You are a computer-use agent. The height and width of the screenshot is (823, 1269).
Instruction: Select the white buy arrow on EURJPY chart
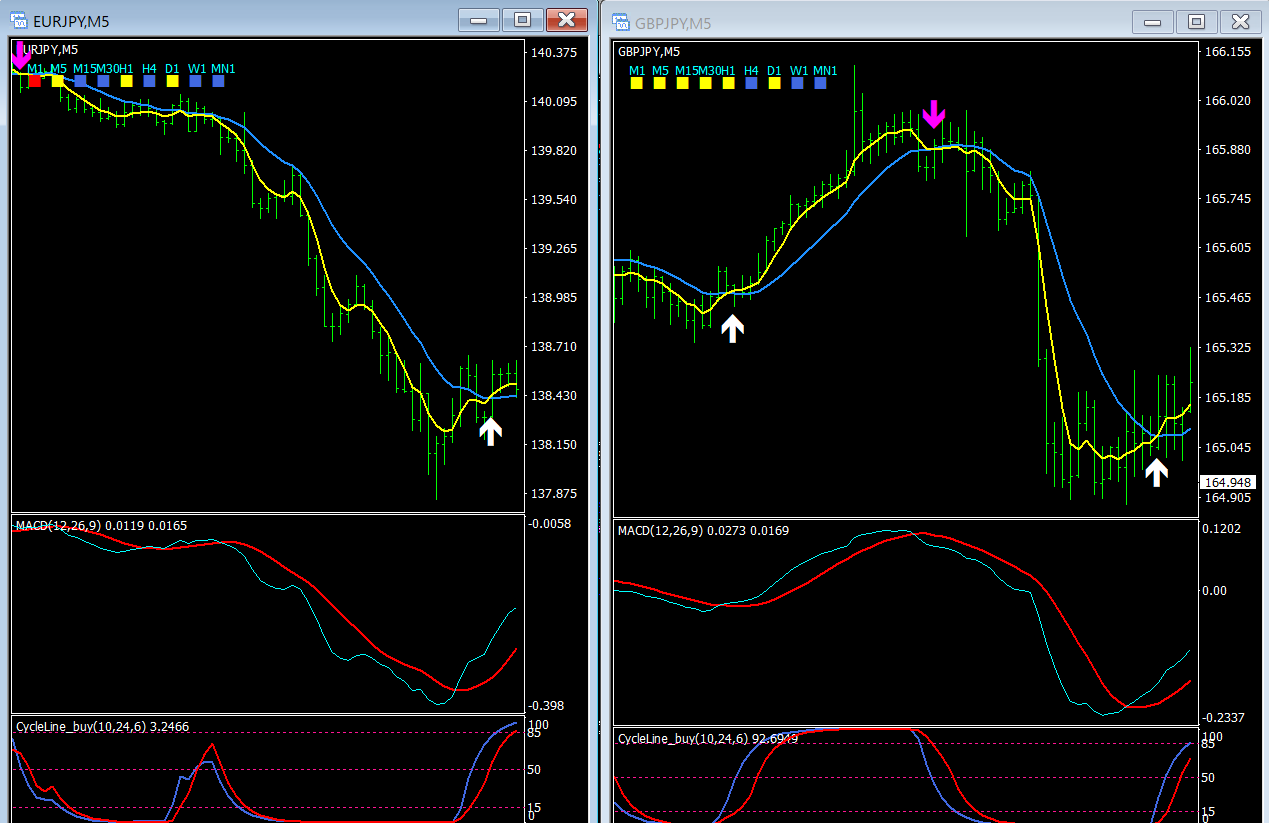click(490, 431)
